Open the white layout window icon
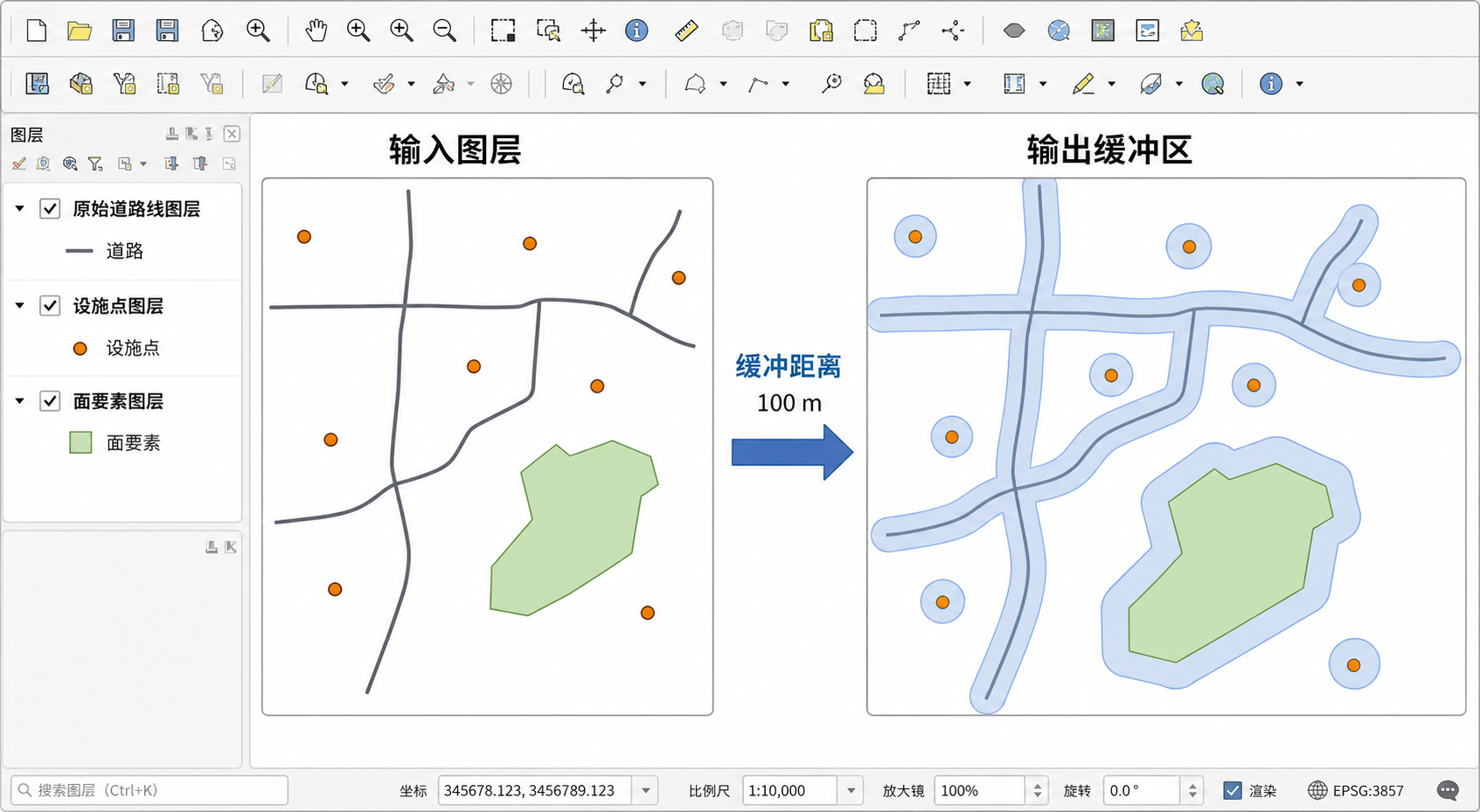Image resolution: width=1480 pixels, height=812 pixels. pyautogui.click(x=1147, y=31)
